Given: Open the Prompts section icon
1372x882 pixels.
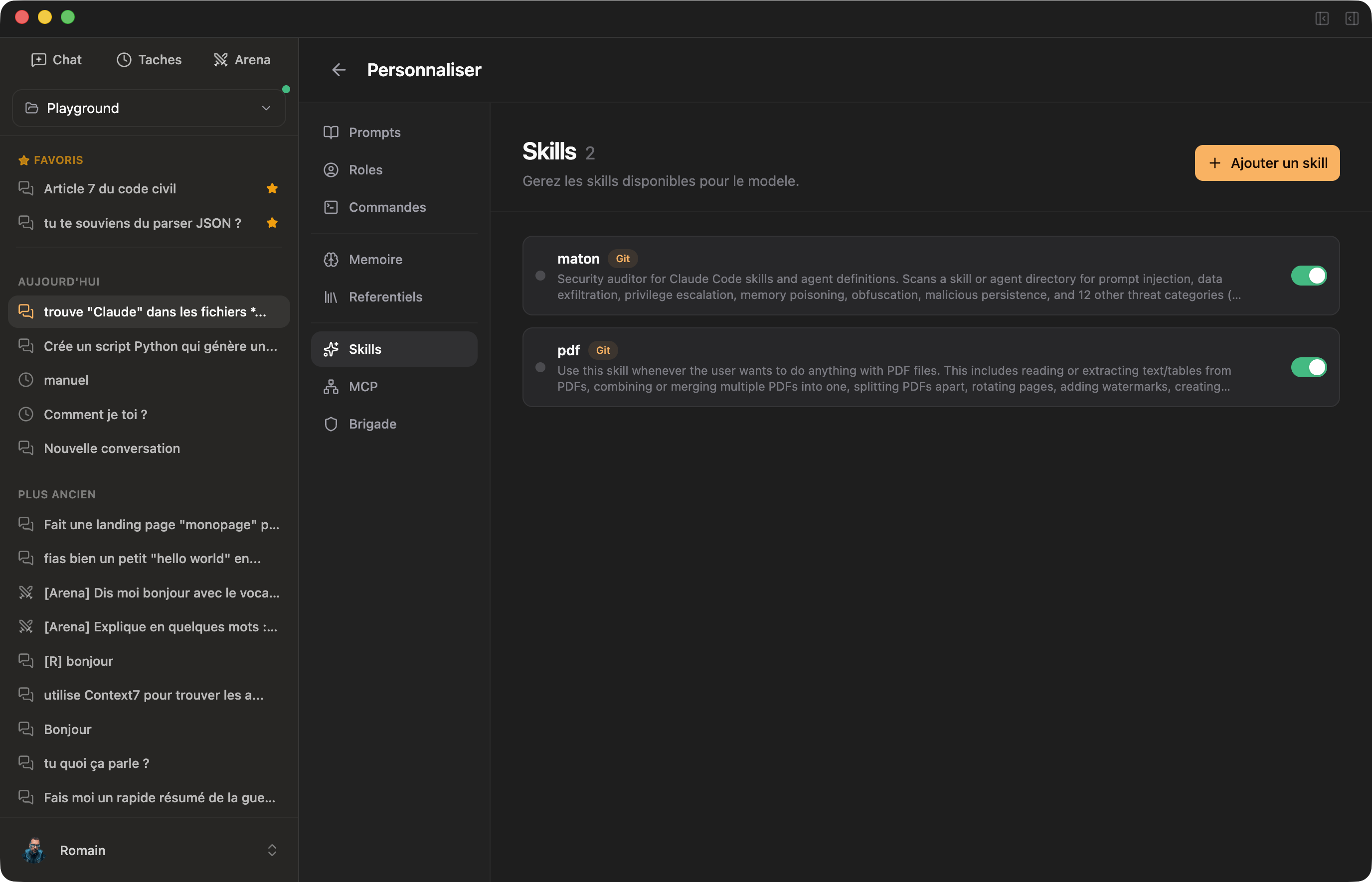Looking at the screenshot, I should [x=374, y=133].
